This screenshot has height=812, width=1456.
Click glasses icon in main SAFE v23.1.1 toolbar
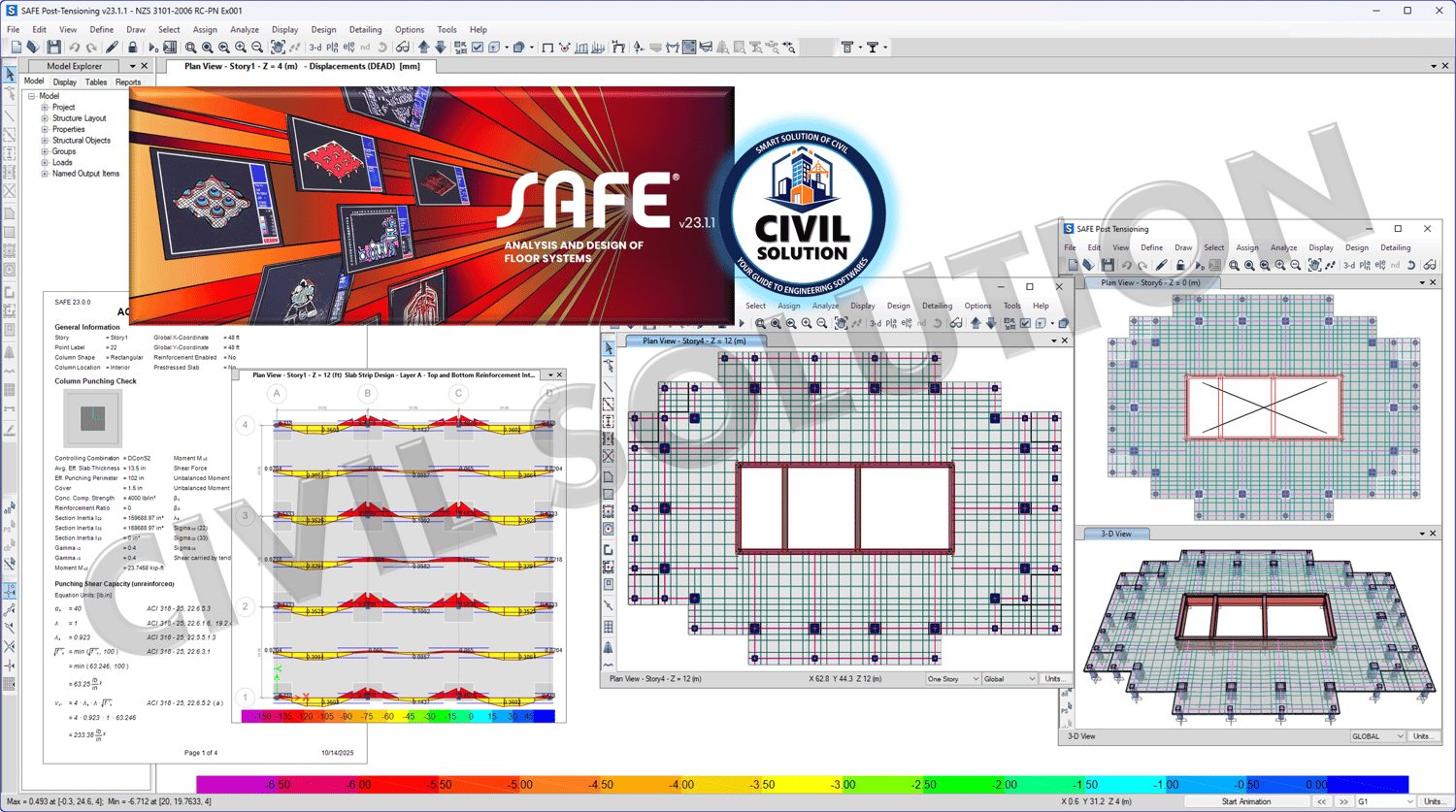[402, 48]
